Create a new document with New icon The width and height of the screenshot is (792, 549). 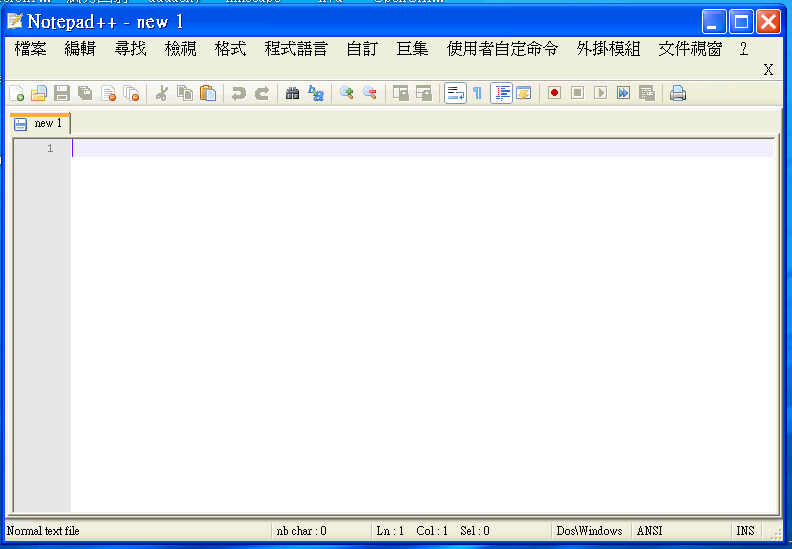(17, 93)
